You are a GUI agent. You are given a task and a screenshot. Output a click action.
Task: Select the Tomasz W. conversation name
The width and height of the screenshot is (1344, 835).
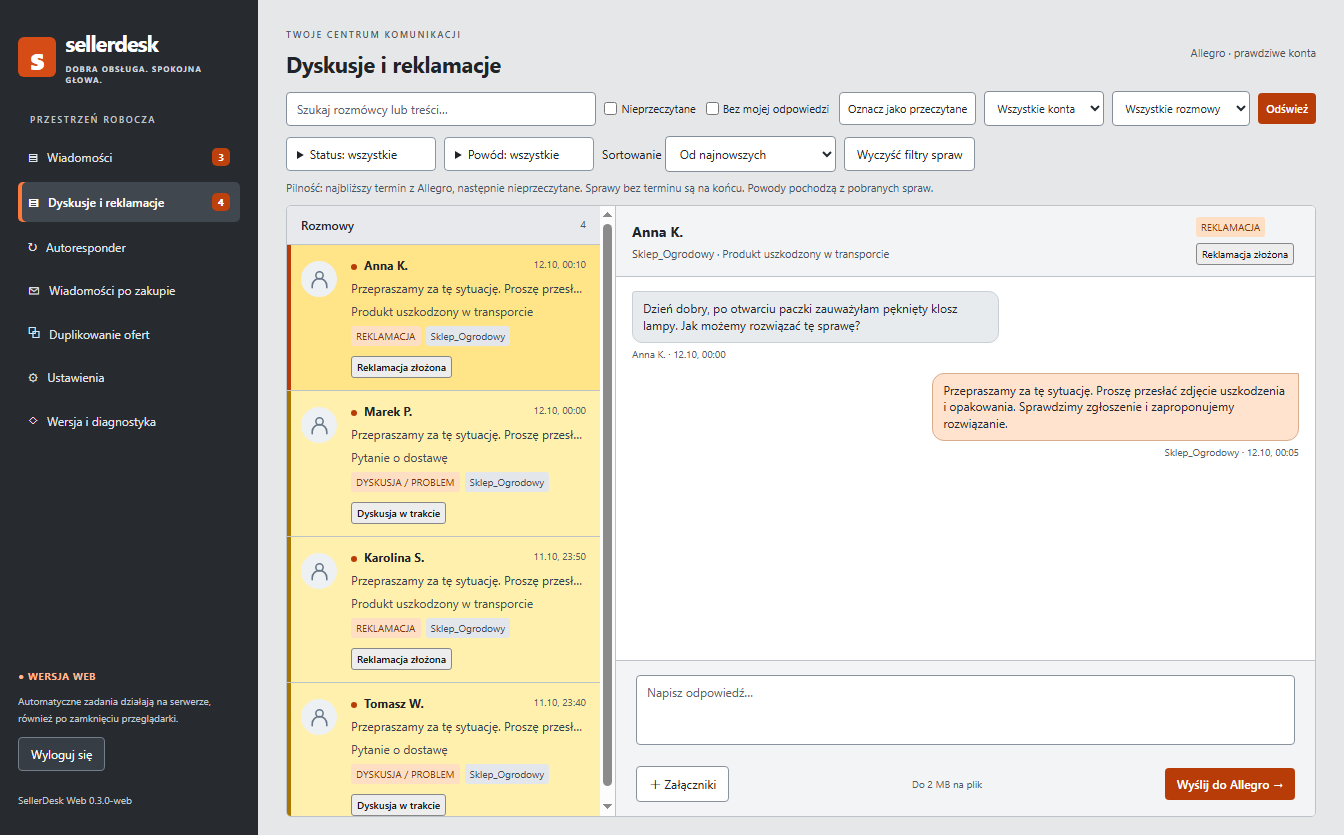[x=394, y=704]
